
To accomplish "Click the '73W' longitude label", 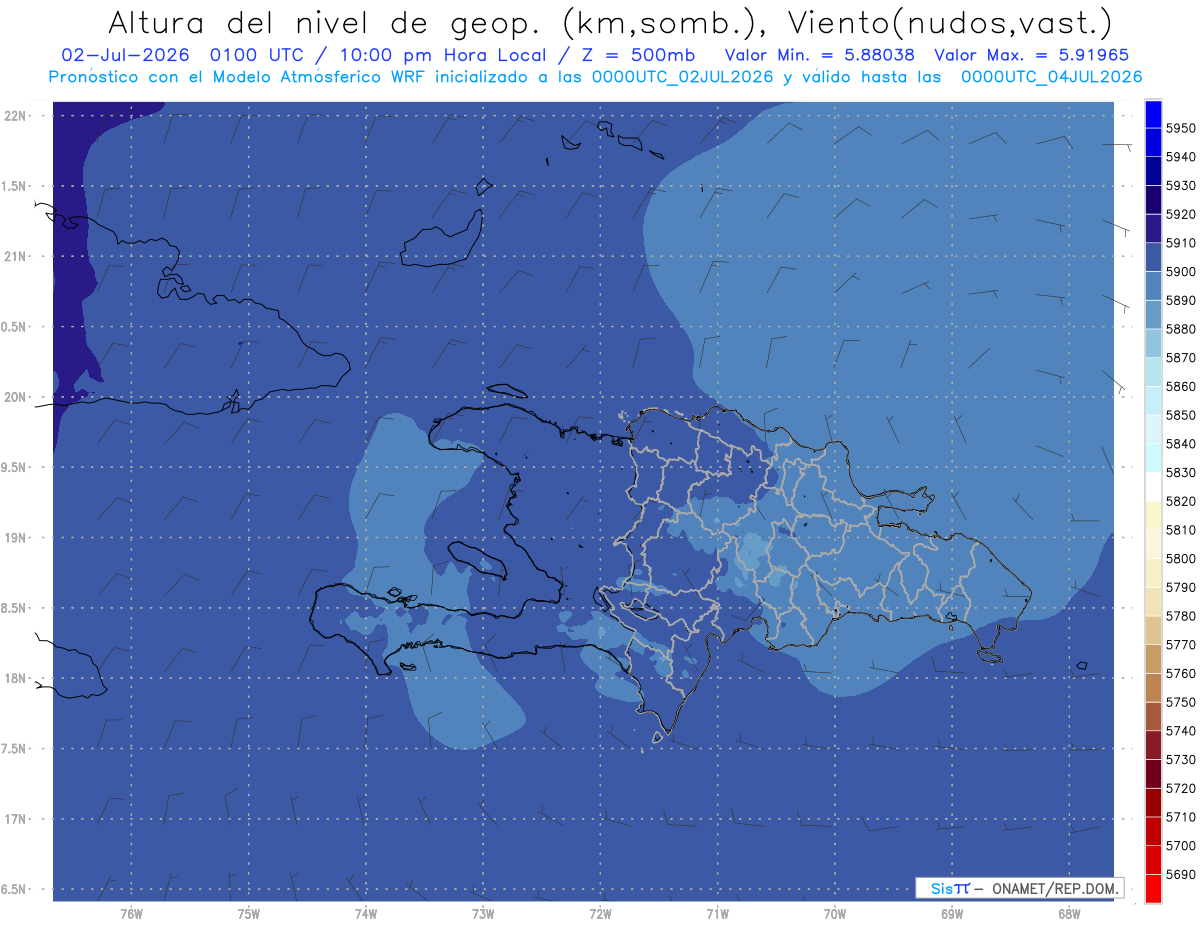I will [x=483, y=914].
